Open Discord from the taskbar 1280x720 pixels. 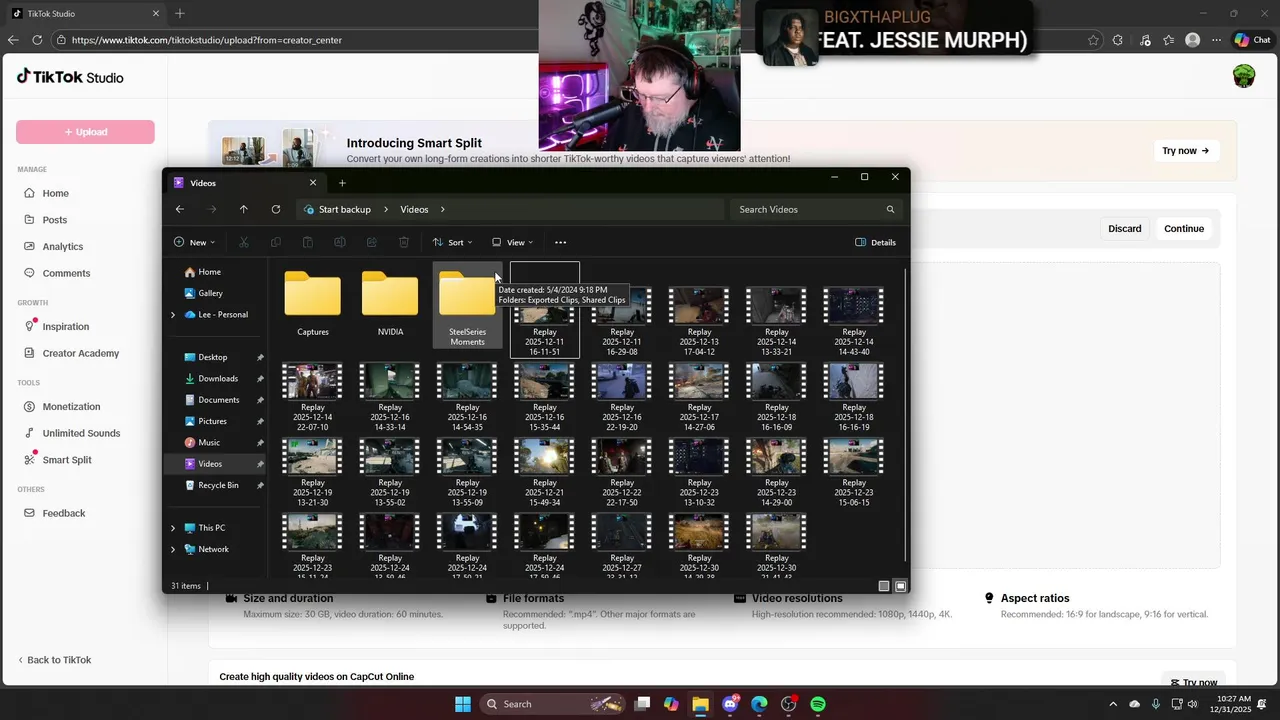[730, 704]
